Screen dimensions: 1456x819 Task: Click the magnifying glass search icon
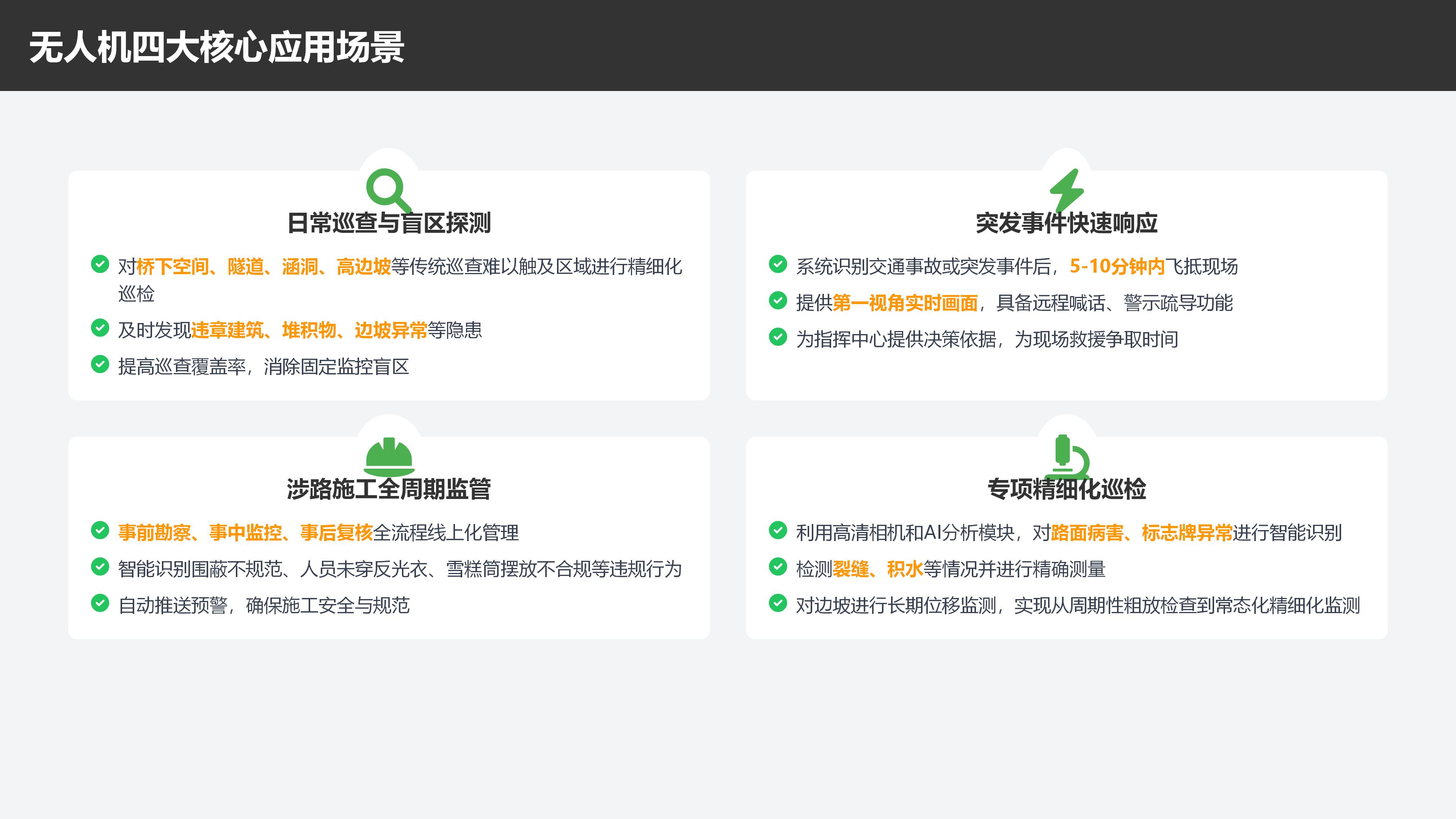tap(388, 189)
